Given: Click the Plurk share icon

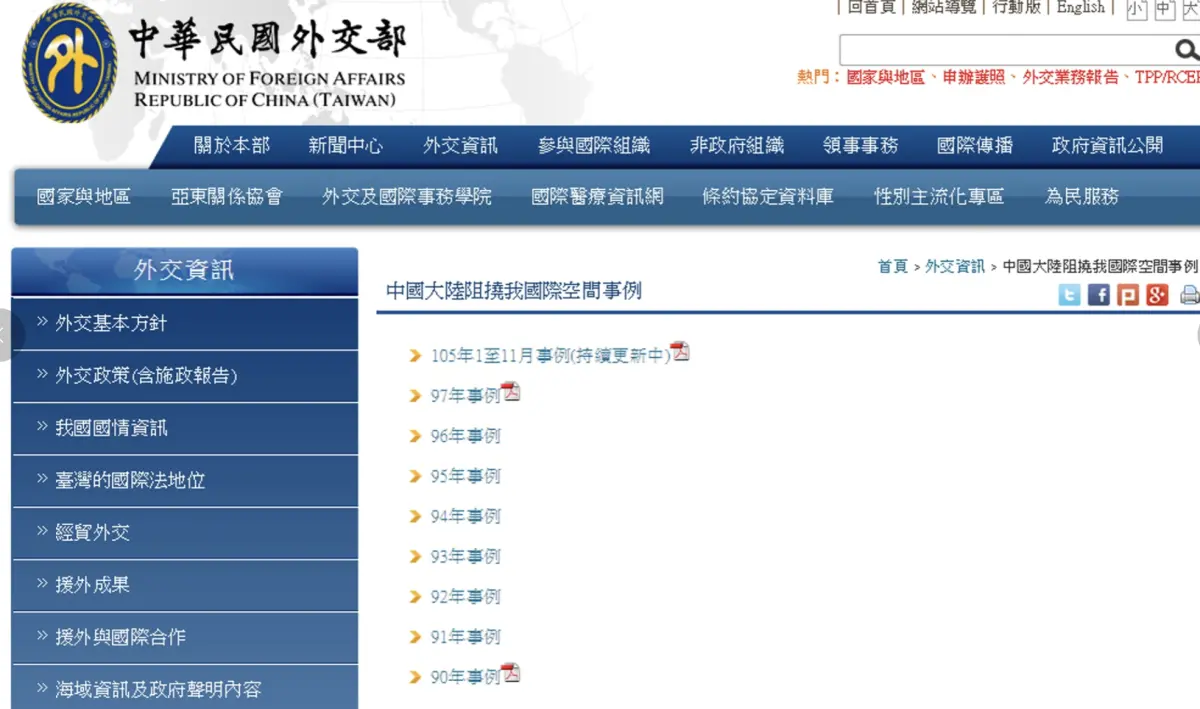Looking at the screenshot, I should 1128,294.
